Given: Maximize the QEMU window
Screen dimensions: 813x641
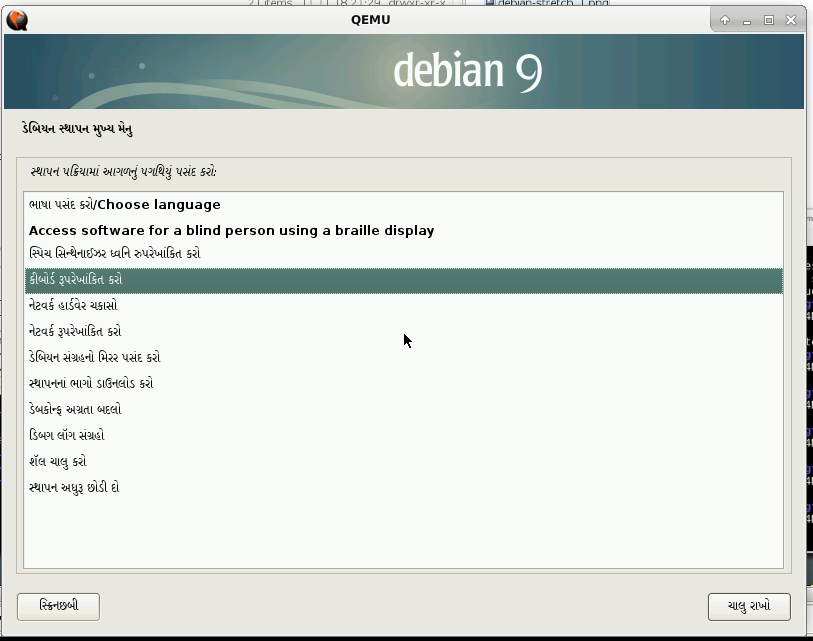Looking at the screenshot, I should (x=769, y=20).
